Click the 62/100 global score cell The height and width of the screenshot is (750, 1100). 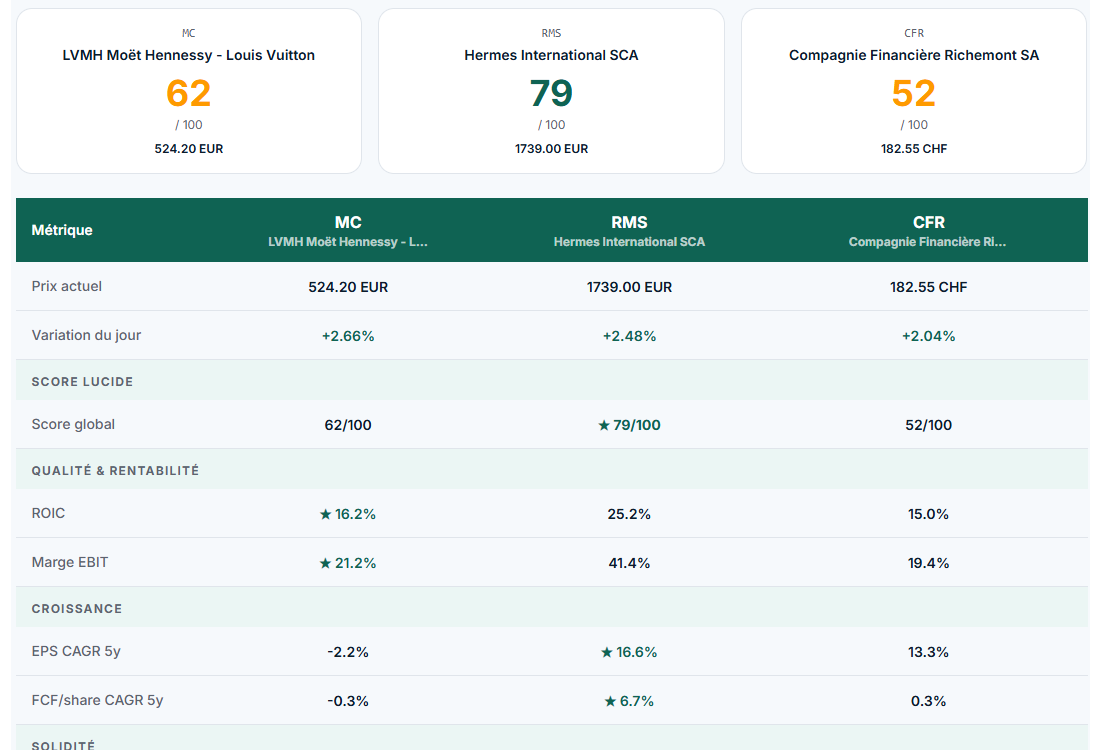[348, 425]
